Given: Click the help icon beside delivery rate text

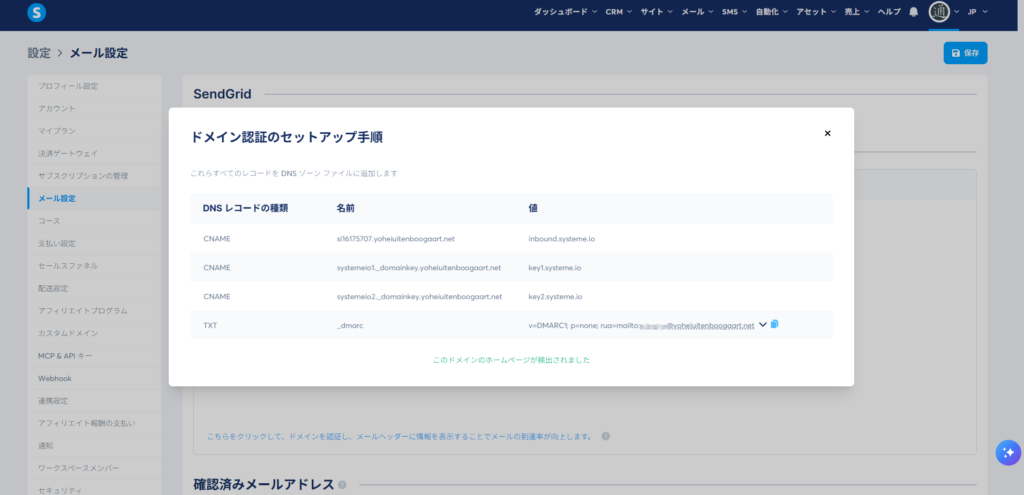Looking at the screenshot, I should 606,436.
